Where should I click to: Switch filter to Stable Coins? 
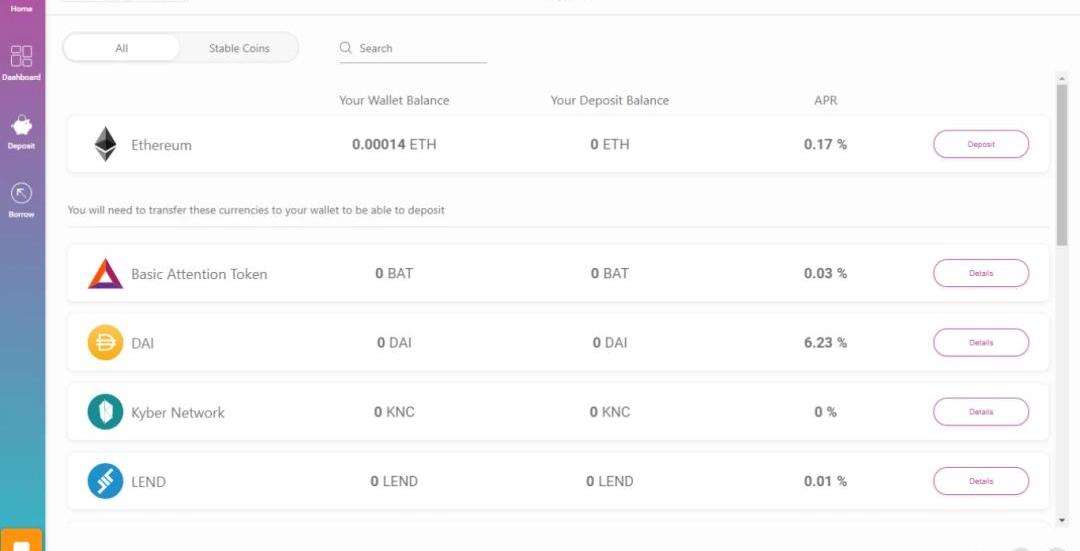(239, 48)
